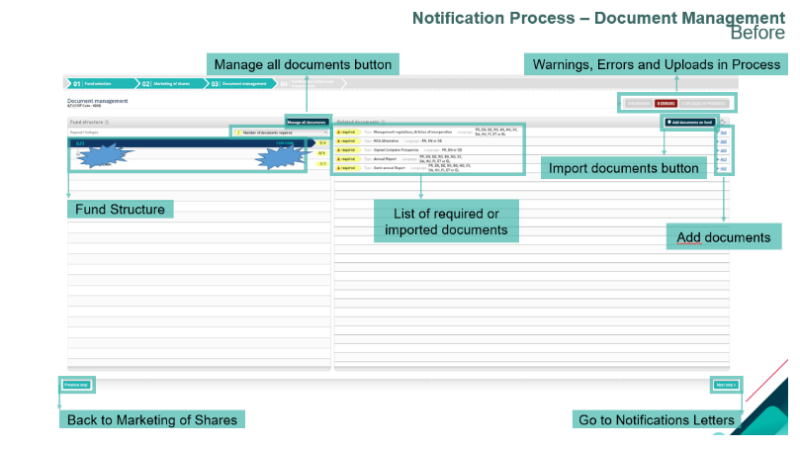Image resolution: width=800 pixels, height=450 pixels.
Task: Click the Manage all documents button
Action: tap(306, 121)
